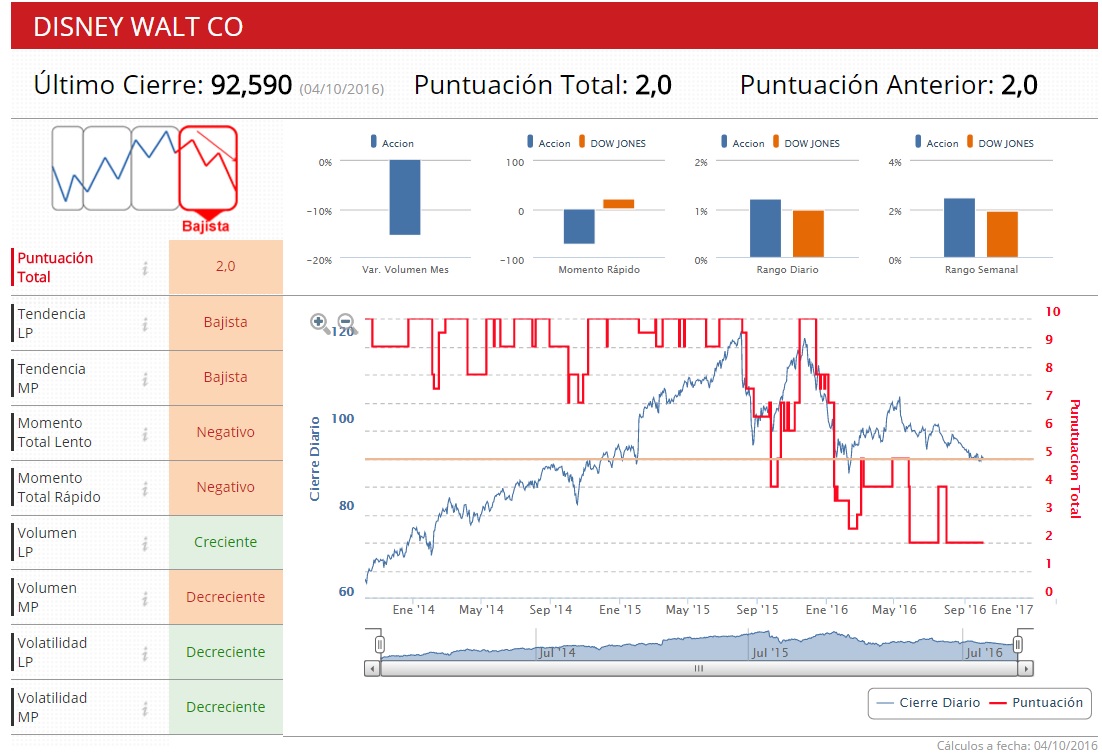This screenshot has width=1102, height=754.
Task: Open info icon for Puntuación Total row
Action: pyautogui.click(x=145, y=268)
